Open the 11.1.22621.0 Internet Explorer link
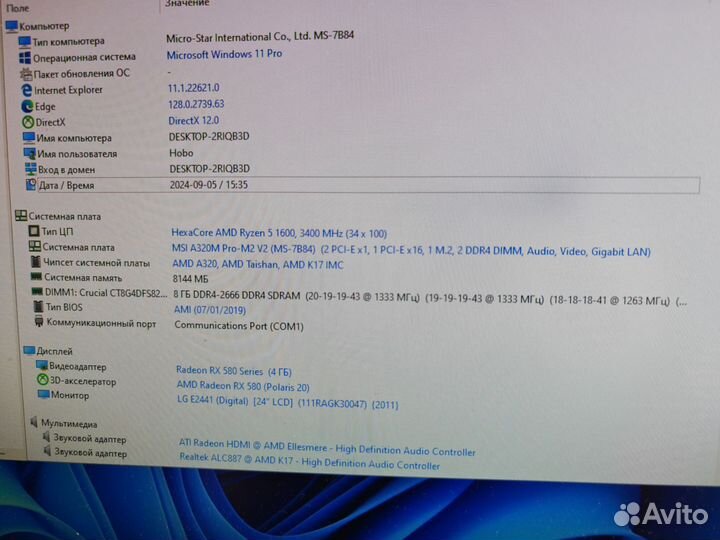720x540 pixels. pyautogui.click(x=193, y=88)
